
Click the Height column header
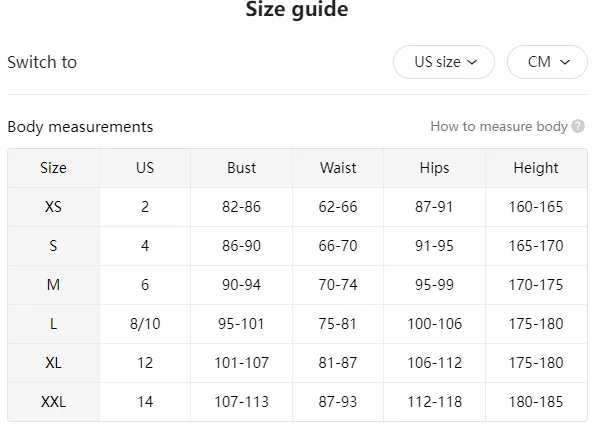coord(536,168)
